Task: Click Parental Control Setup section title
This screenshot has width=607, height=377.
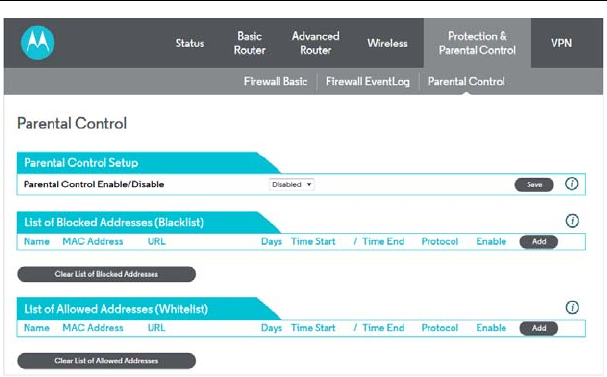Action: click(x=81, y=163)
